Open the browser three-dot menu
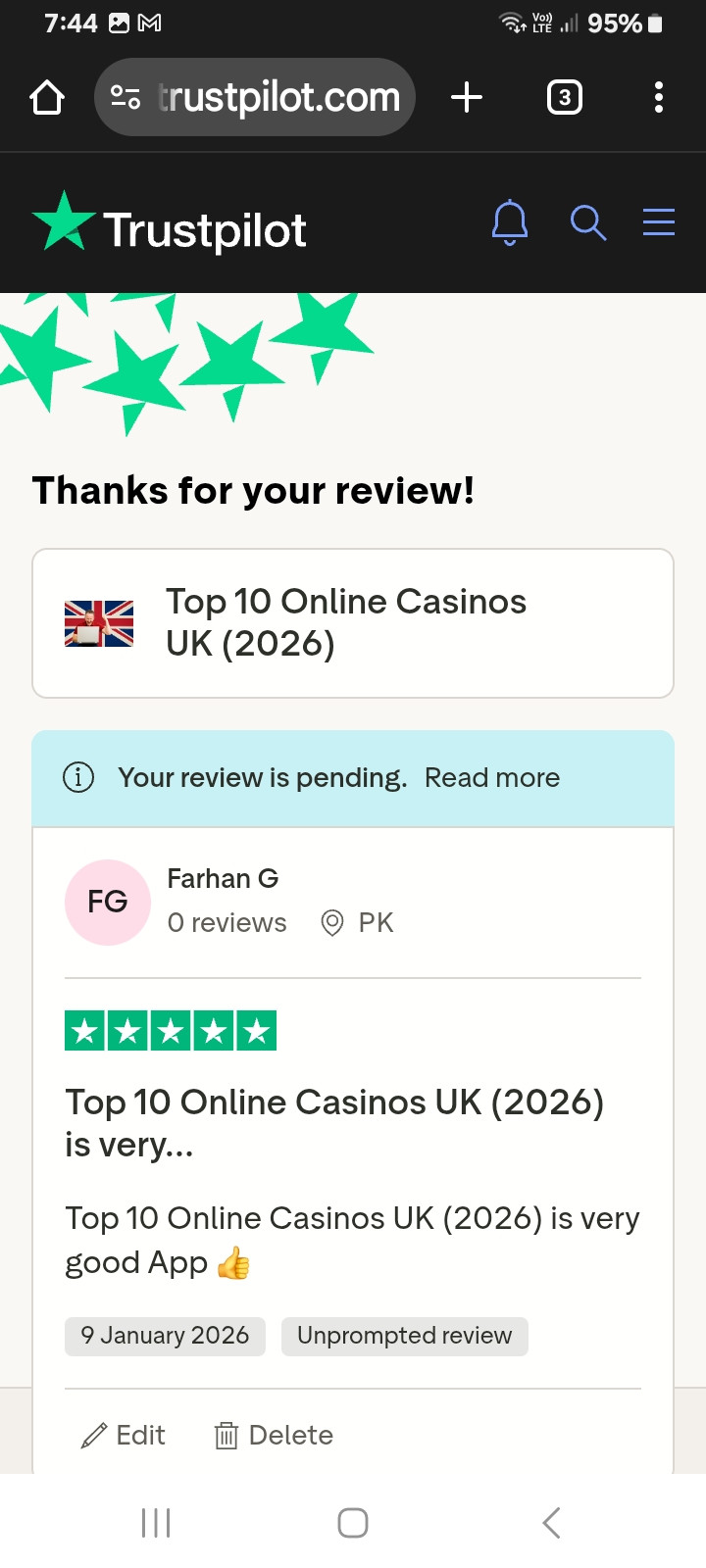This screenshot has width=706, height=1568. [658, 97]
